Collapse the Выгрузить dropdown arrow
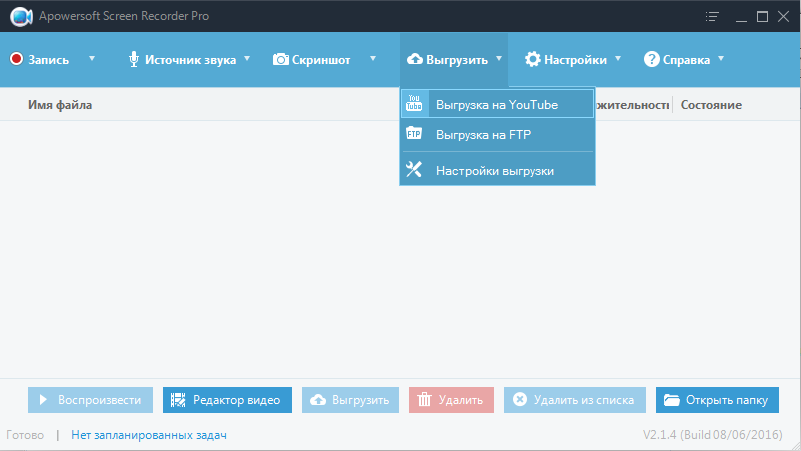Image resolution: width=801 pixels, height=451 pixels. (x=499, y=59)
